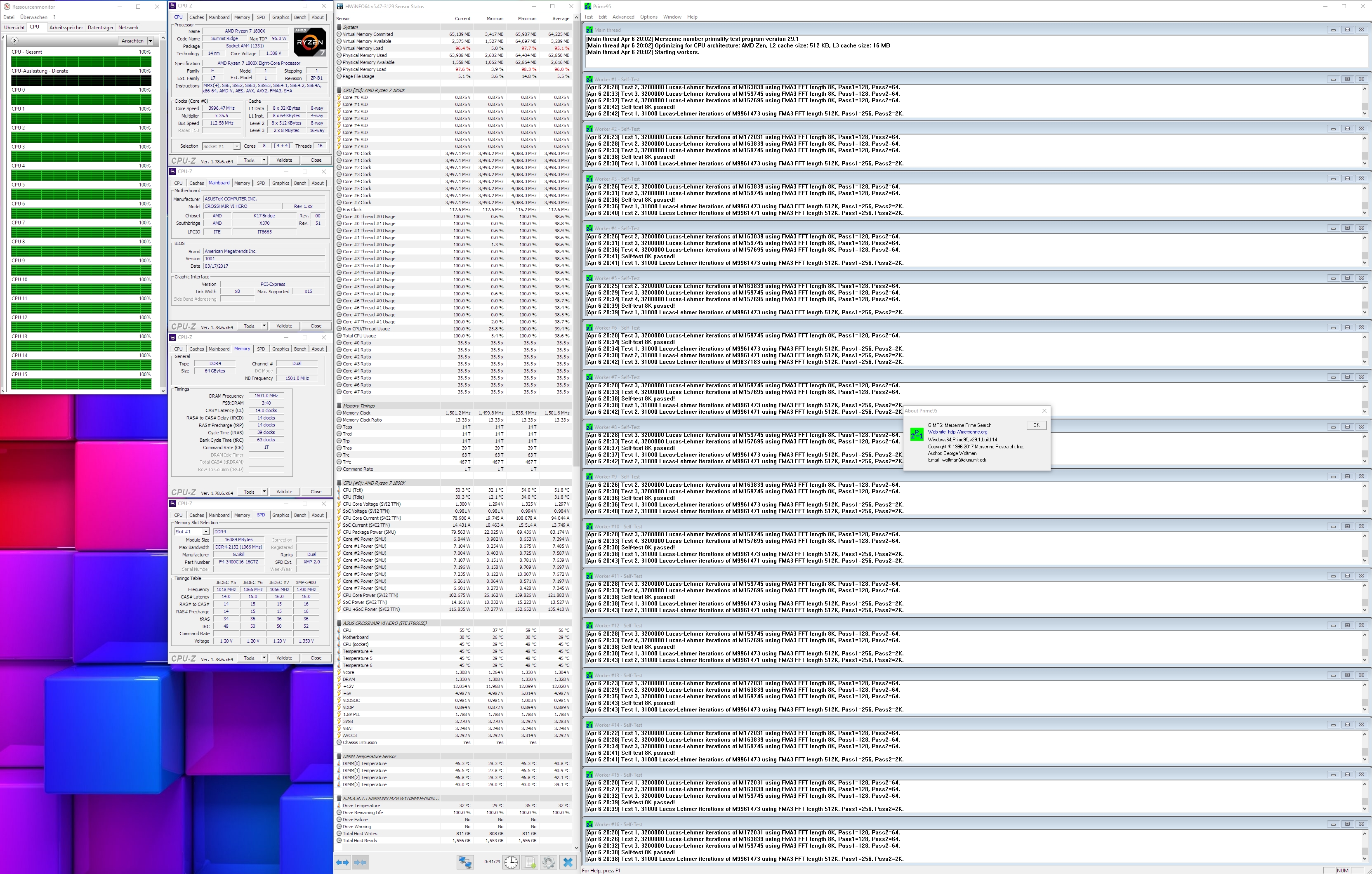This screenshot has height=874, width=1372.
Task: Click Virtual Memory Commited sensor icon
Action: tap(339, 34)
